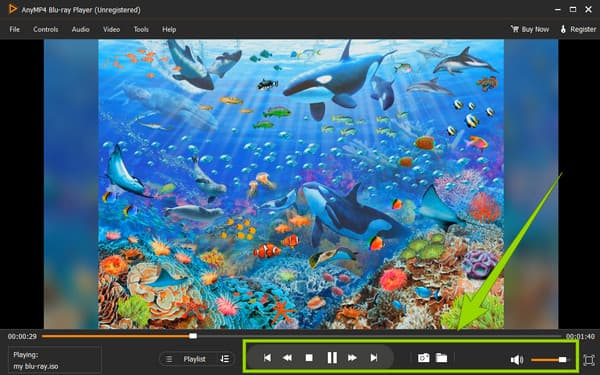
Task: Click the Buy Now button
Action: click(x=530, y=29)
